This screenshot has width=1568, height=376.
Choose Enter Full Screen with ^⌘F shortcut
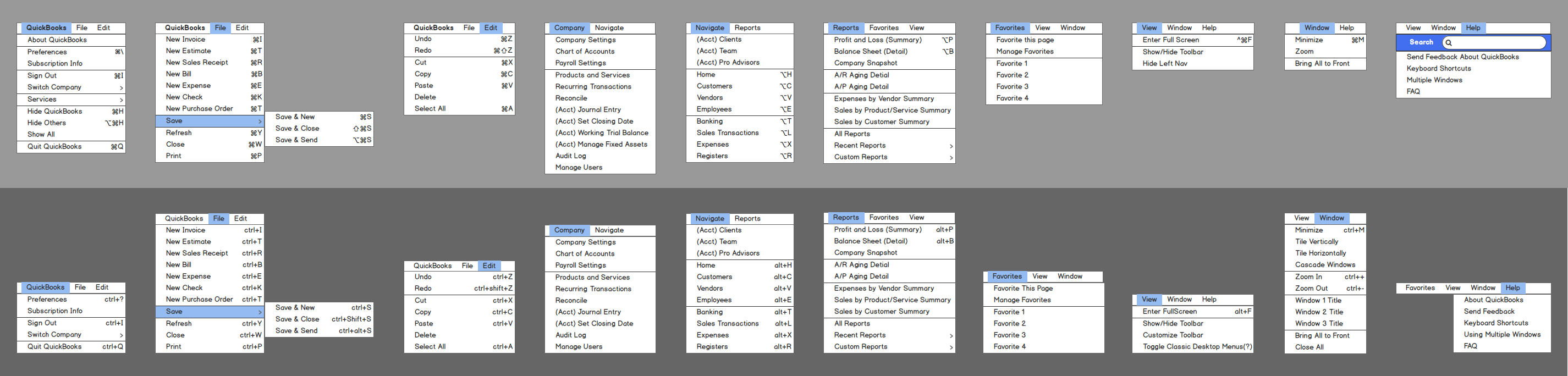tap(1192, 40)
